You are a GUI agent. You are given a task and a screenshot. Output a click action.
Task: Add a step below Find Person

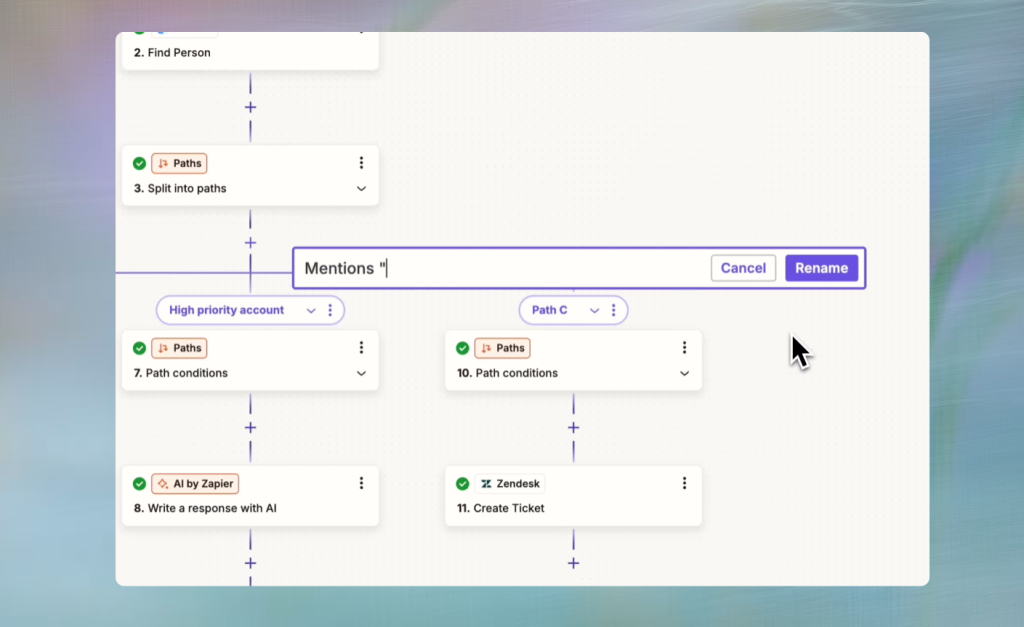point(250,107)
